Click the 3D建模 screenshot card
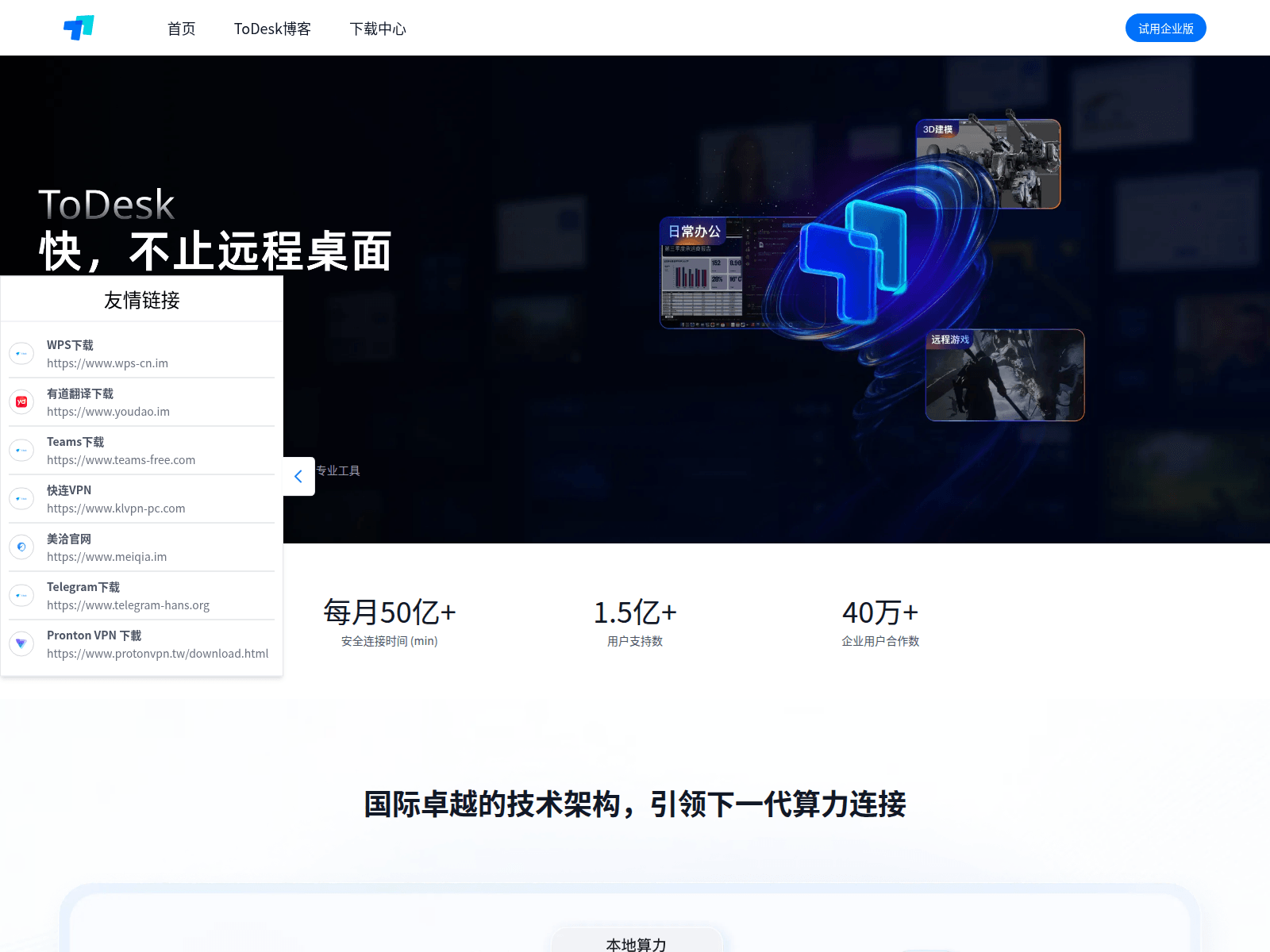This screenshot has width=1270, height=952. pyautogui.click(x=988, y=163)
